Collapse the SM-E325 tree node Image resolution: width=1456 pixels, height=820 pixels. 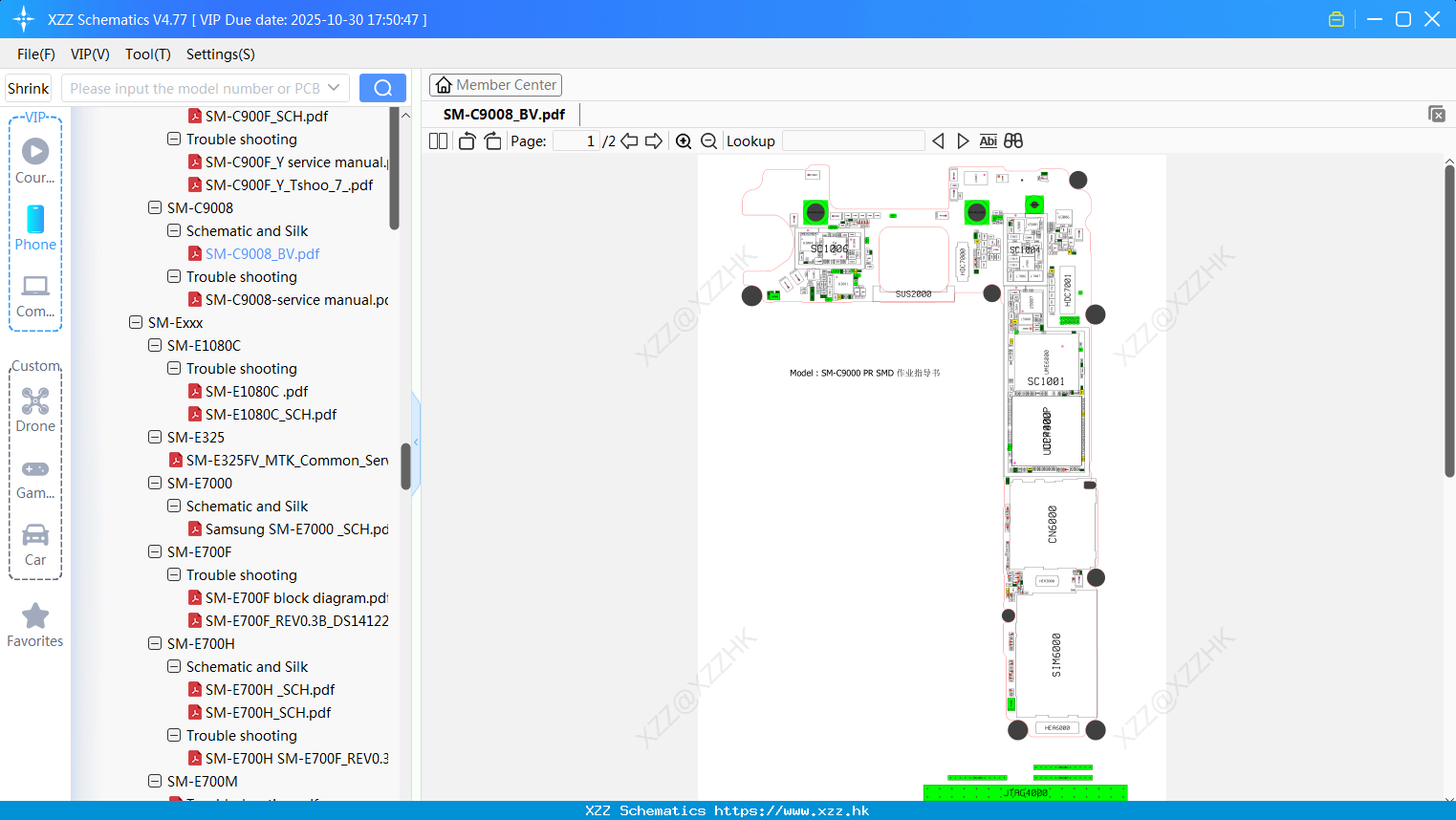click(x=155, y=437)
